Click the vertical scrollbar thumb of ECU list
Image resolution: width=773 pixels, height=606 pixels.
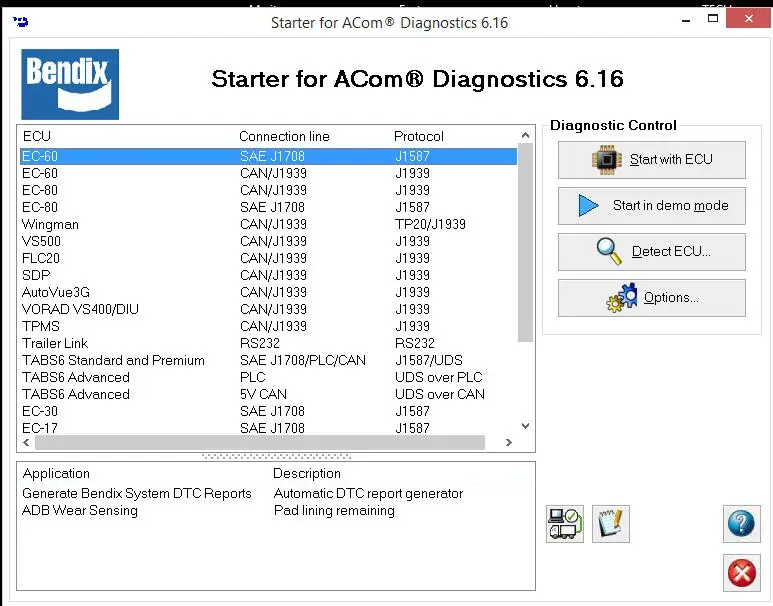click(526, 243)
